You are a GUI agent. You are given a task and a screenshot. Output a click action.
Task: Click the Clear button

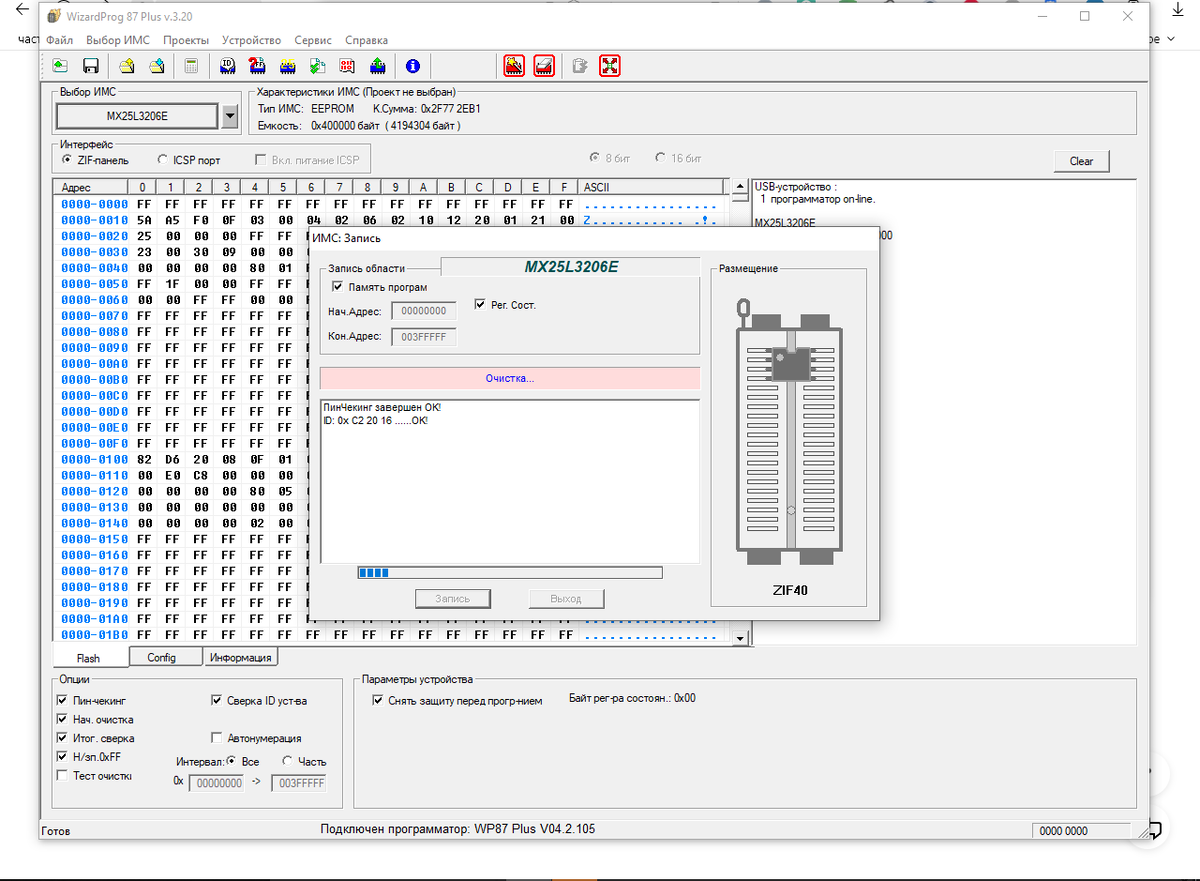(1082, 161)
